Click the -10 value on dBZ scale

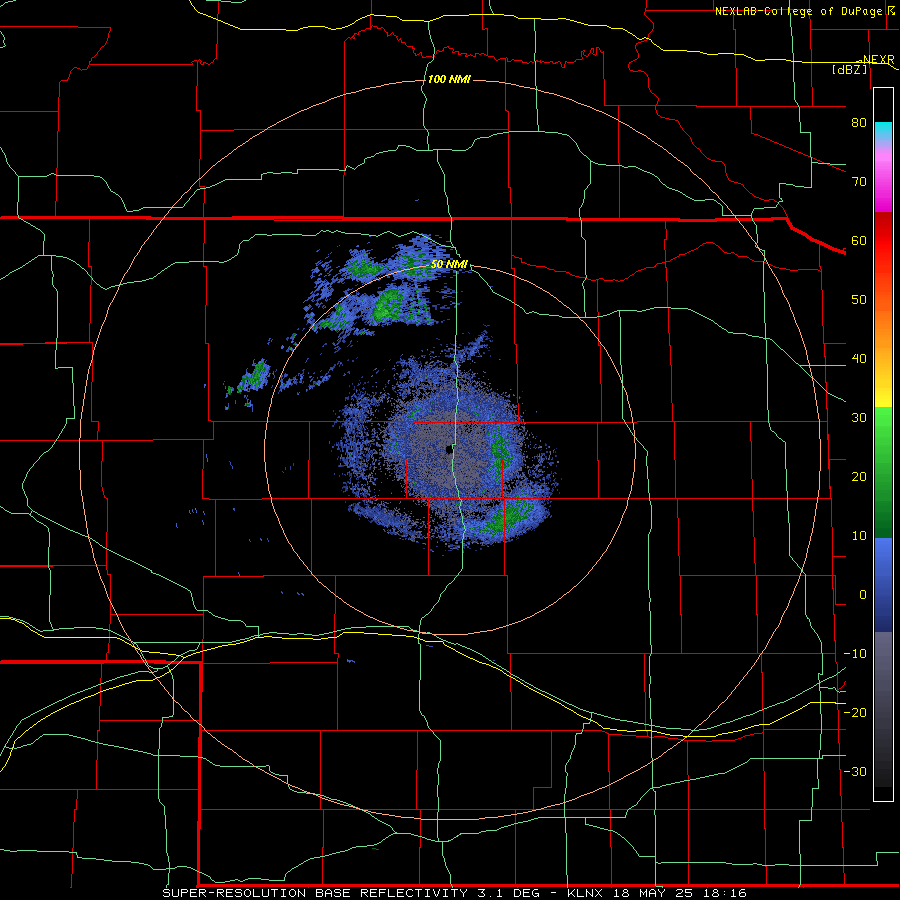[x=855, y=654]
